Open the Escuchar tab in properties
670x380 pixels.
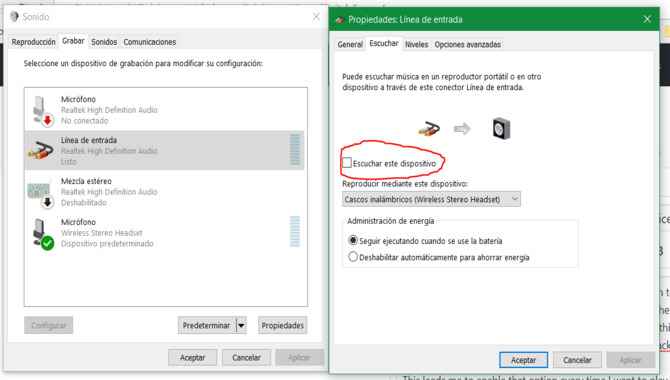[x=384, y=44]
